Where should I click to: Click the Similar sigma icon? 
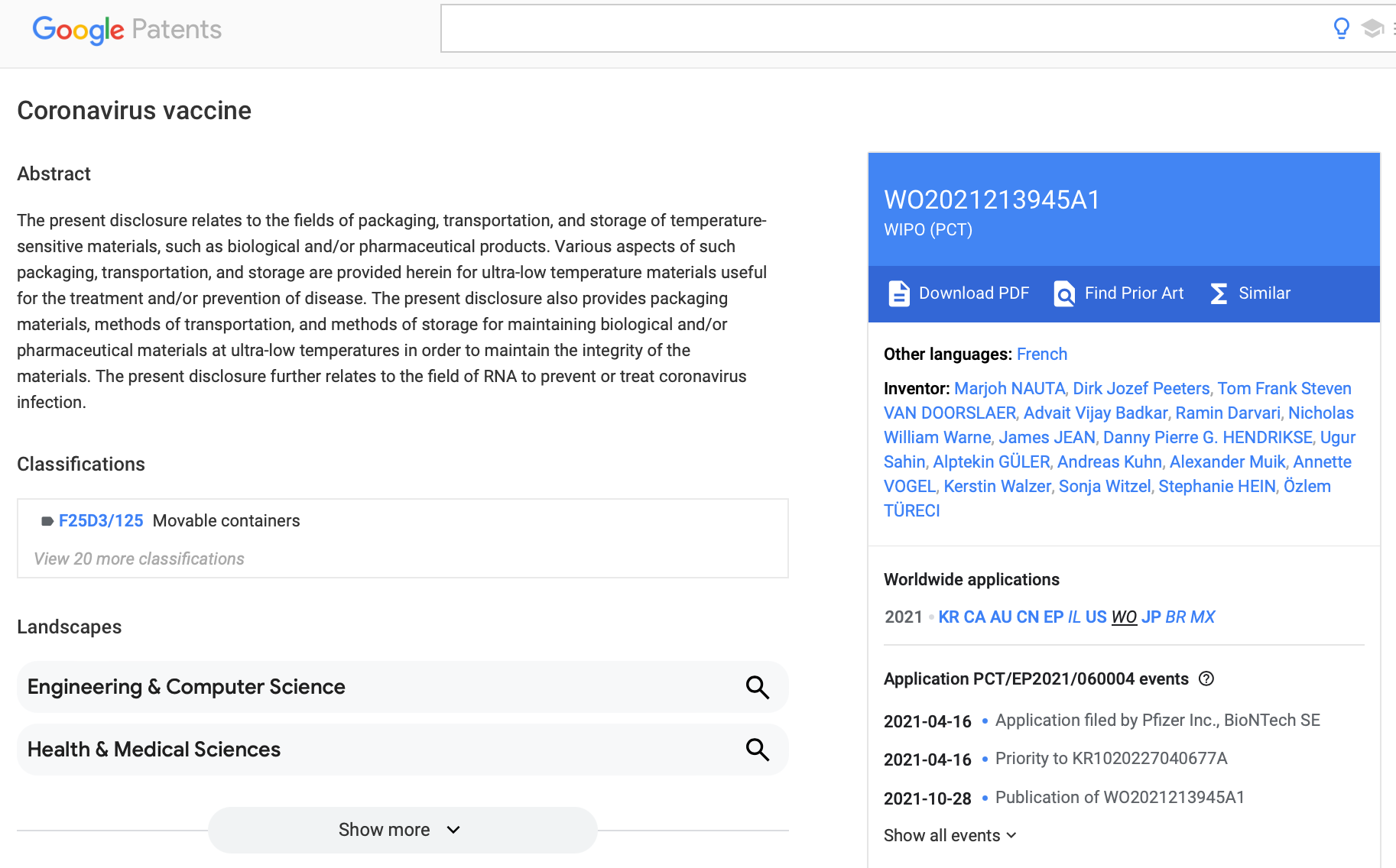pos(1219,293)
